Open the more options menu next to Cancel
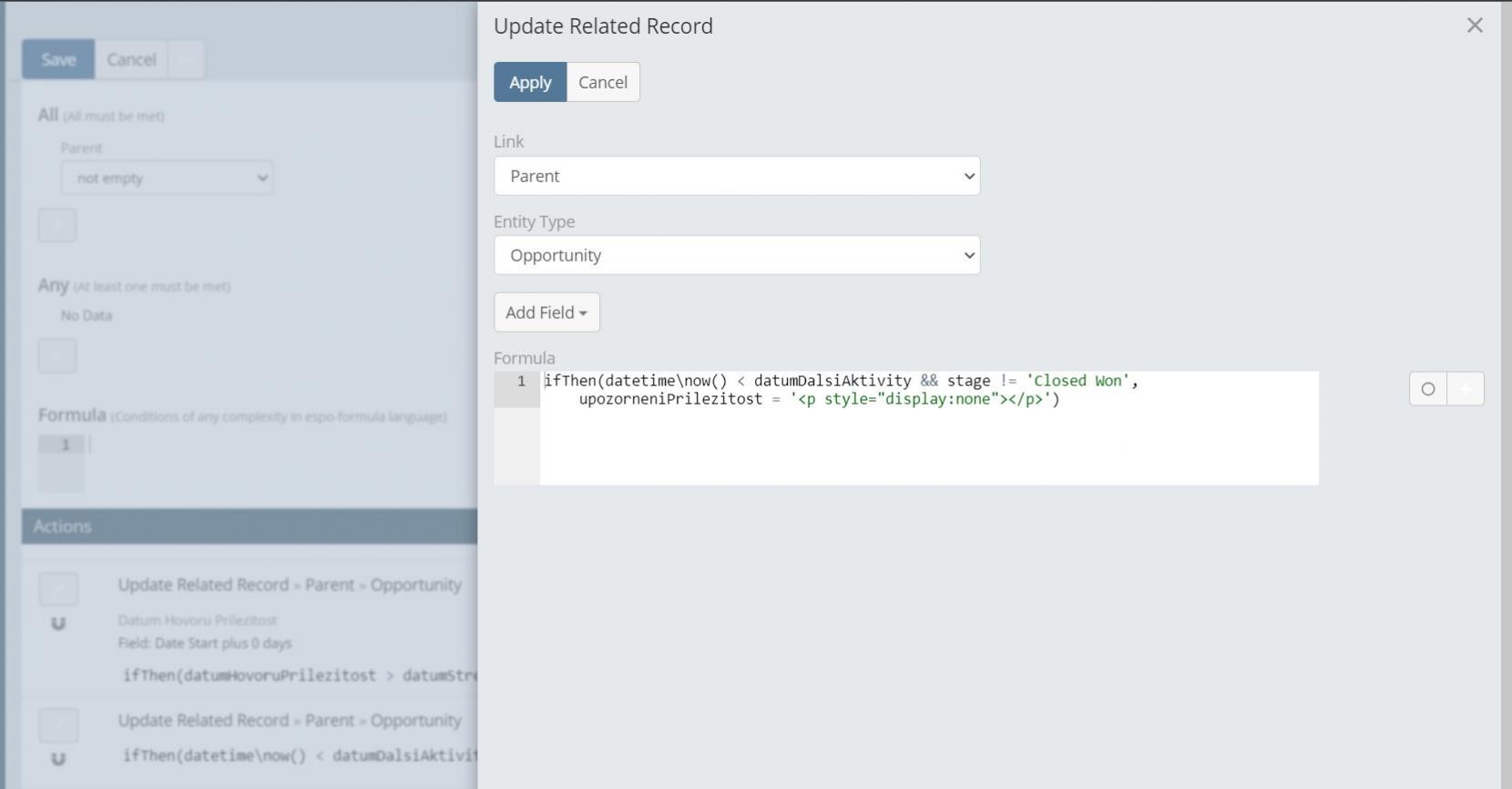Viewport: 1512px width, 789px height. pos(186,59)
